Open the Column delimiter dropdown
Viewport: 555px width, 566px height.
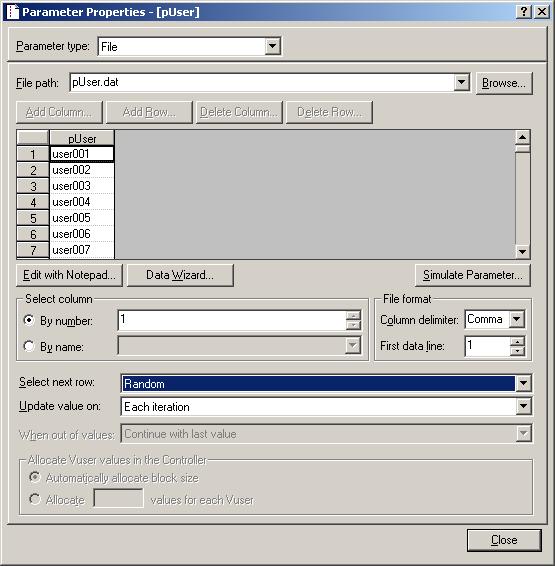517,319
